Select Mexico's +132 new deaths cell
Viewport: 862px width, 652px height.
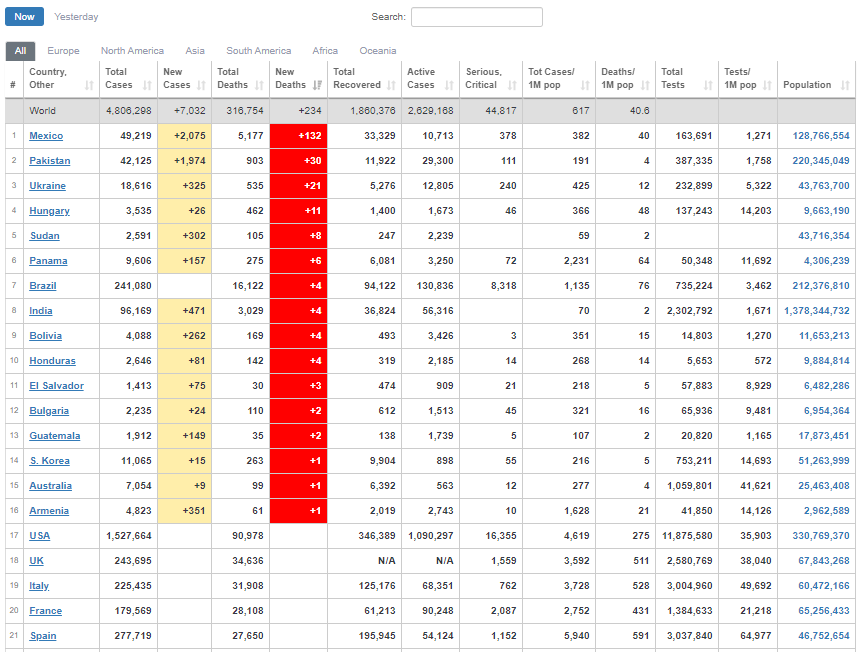(x=299, y=136)
